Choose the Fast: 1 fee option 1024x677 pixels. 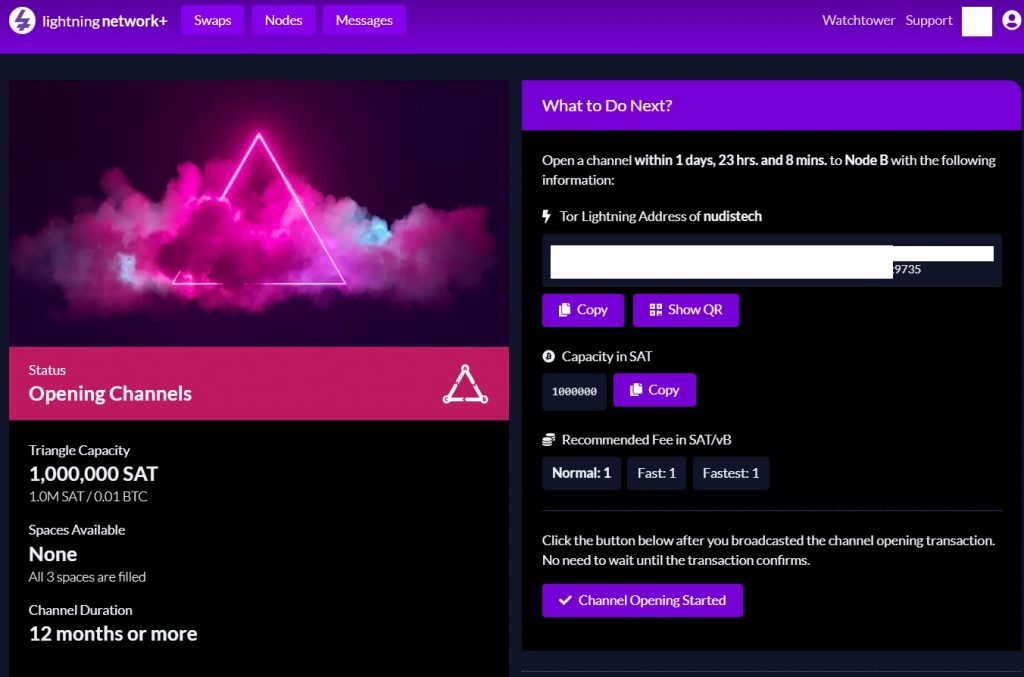(x=656, y=473)
